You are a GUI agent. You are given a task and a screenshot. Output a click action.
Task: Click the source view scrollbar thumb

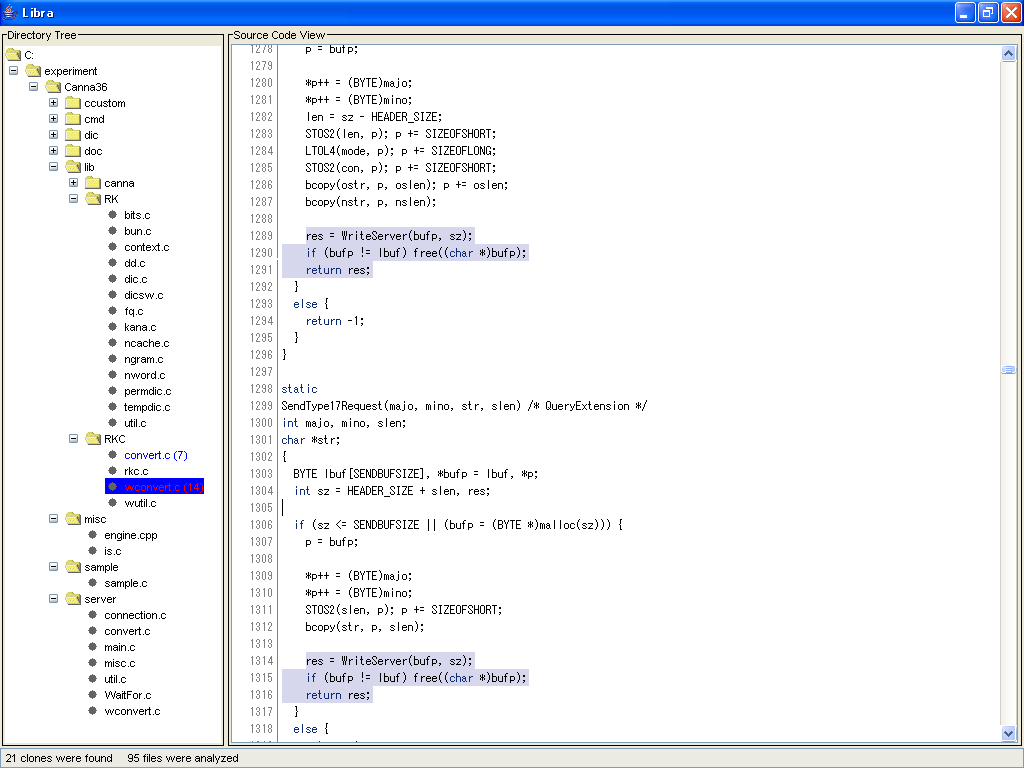pos(1008,370)
